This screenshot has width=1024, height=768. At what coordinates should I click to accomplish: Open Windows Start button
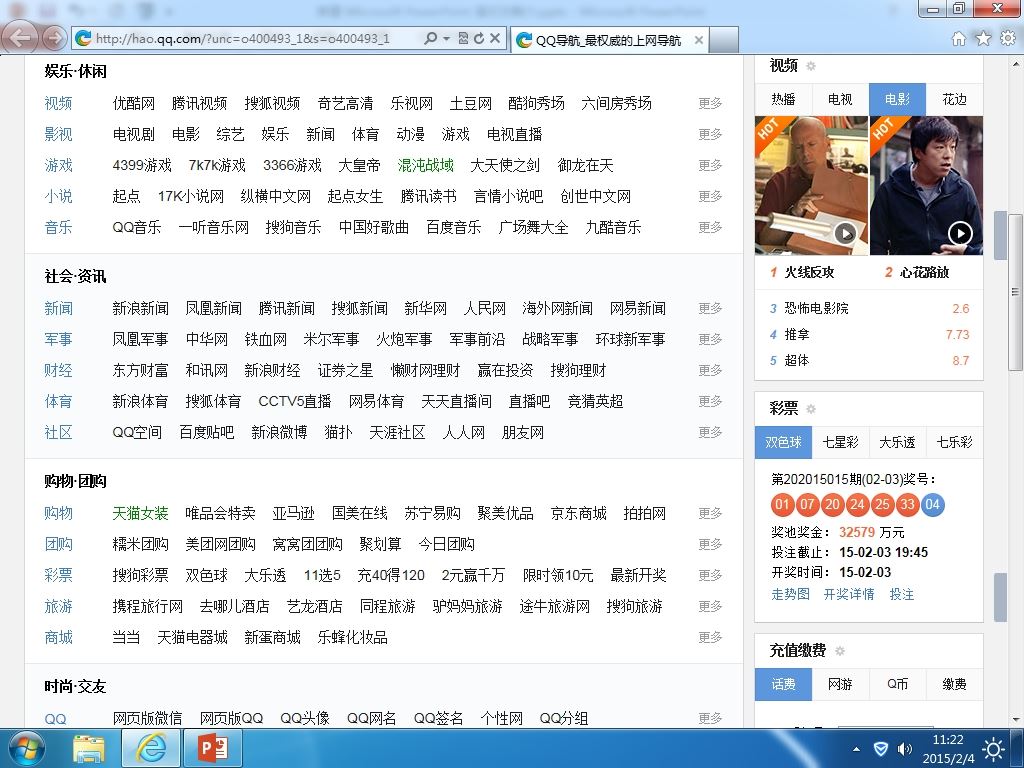(x=25, y=748)
